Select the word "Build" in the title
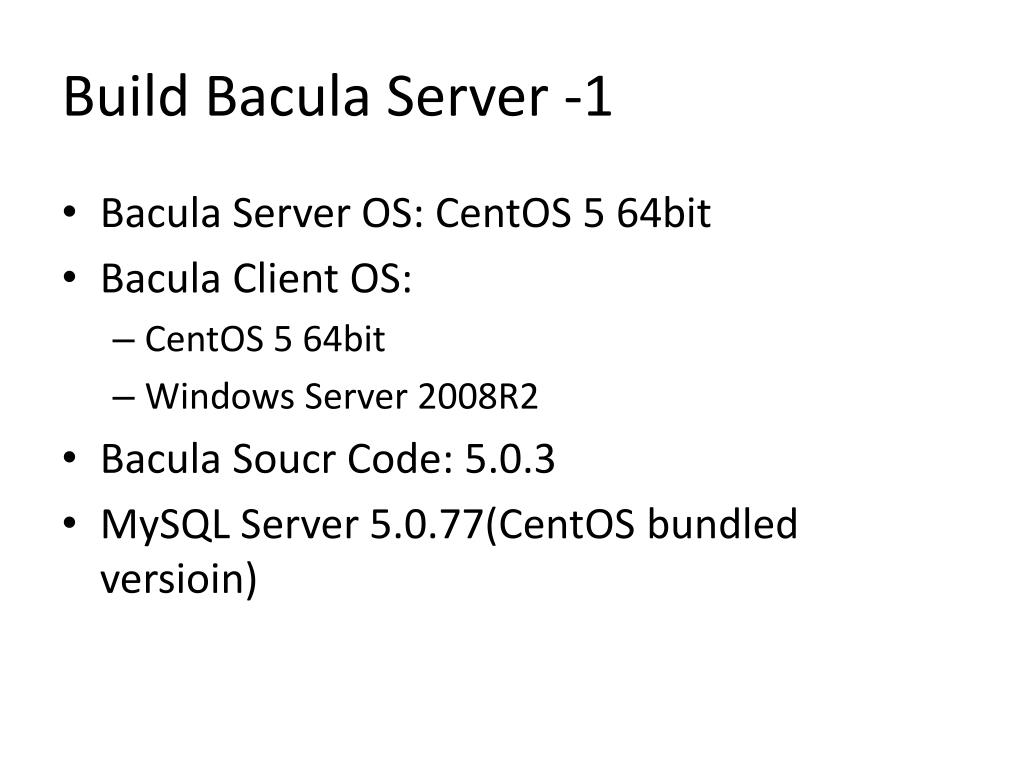Viewport: 1024px width, 768px height. [125, 97]
